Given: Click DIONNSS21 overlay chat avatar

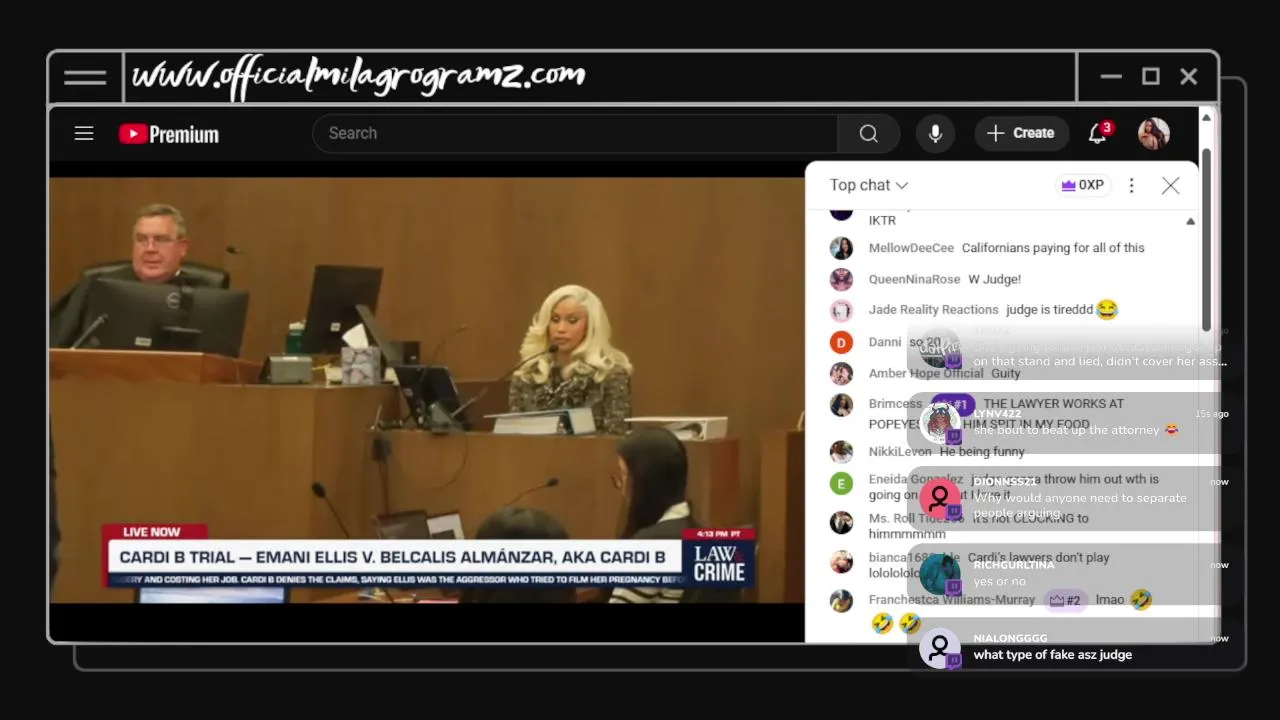Looking at the screenshot, I should click(940, 498).
